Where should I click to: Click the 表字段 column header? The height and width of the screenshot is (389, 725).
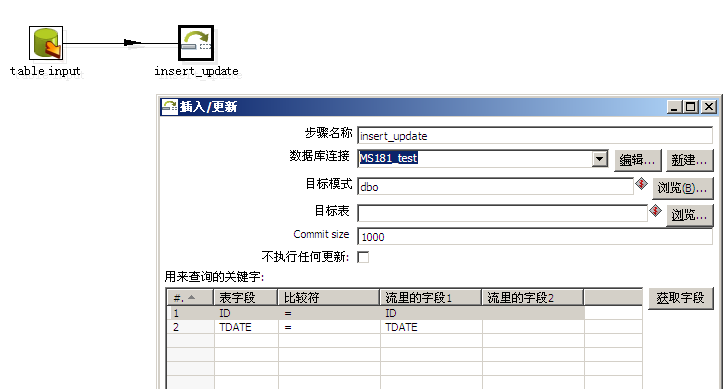click(x=246, y=298)
